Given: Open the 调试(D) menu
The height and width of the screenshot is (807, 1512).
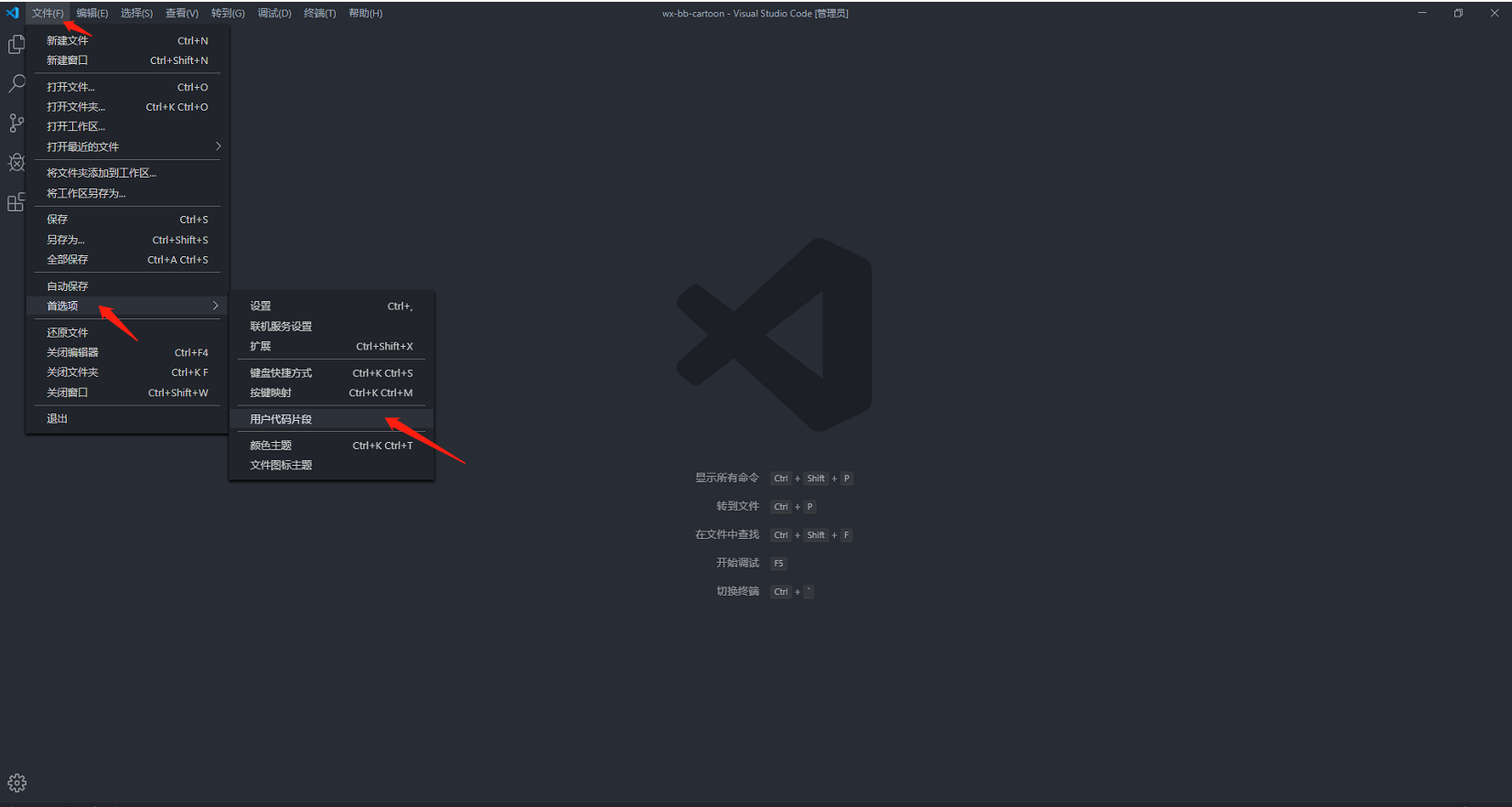Looking at the screenshot, I should coord(274,13).
